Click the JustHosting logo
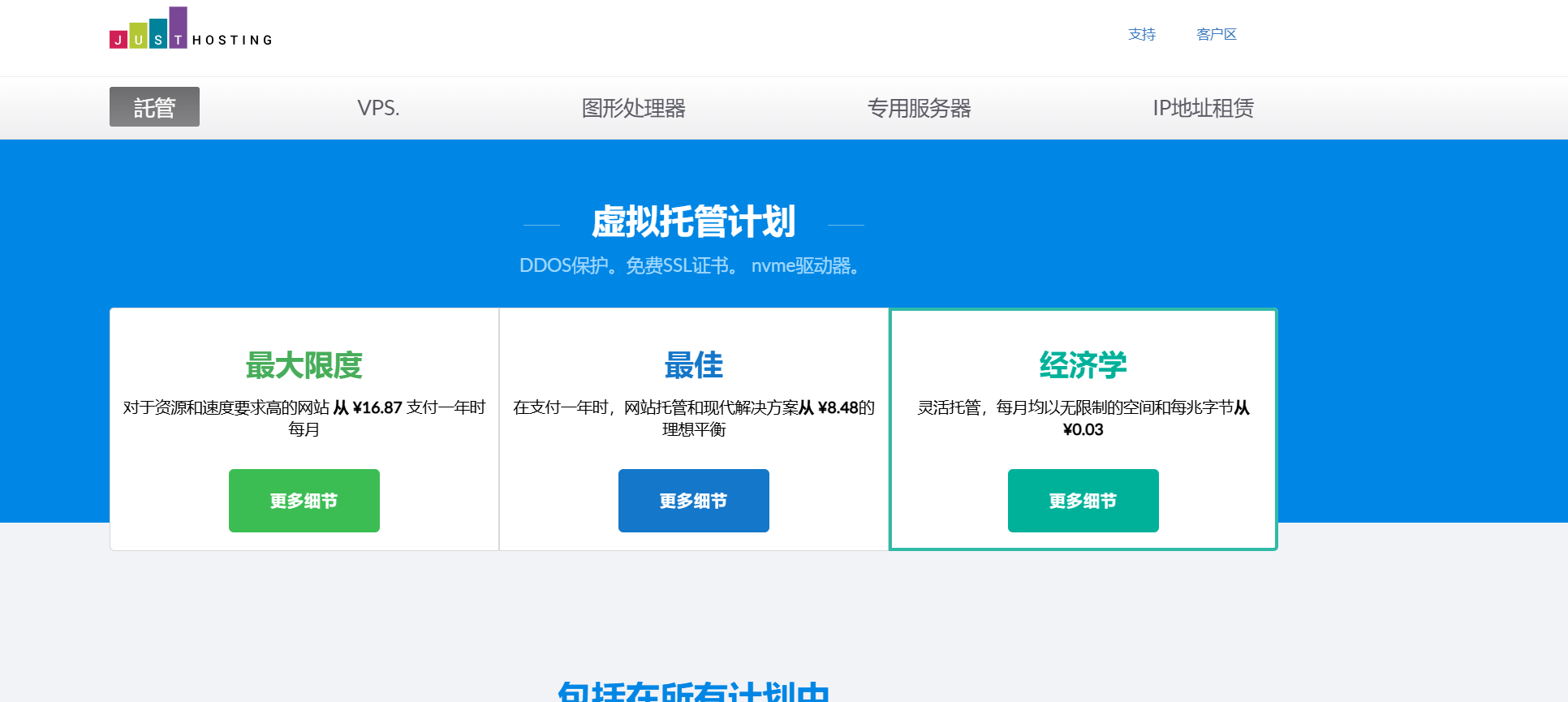 pyautogui.click(x=191, y=29)
